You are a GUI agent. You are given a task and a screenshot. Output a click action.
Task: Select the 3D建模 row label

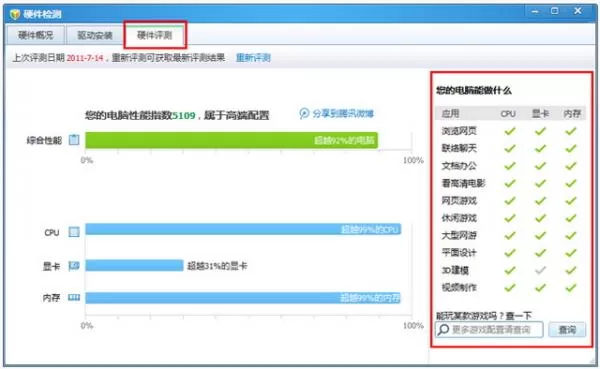[x=455, y=270]
